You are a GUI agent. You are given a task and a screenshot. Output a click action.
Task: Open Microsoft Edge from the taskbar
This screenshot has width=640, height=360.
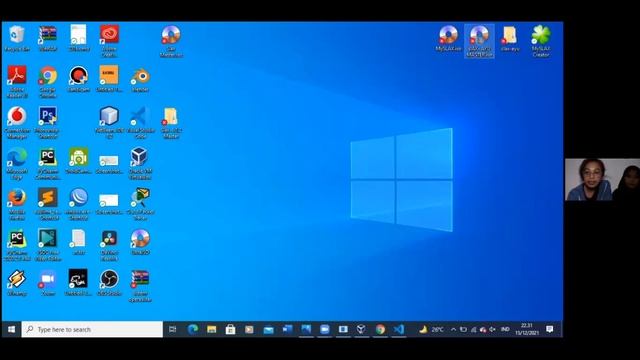193,329
